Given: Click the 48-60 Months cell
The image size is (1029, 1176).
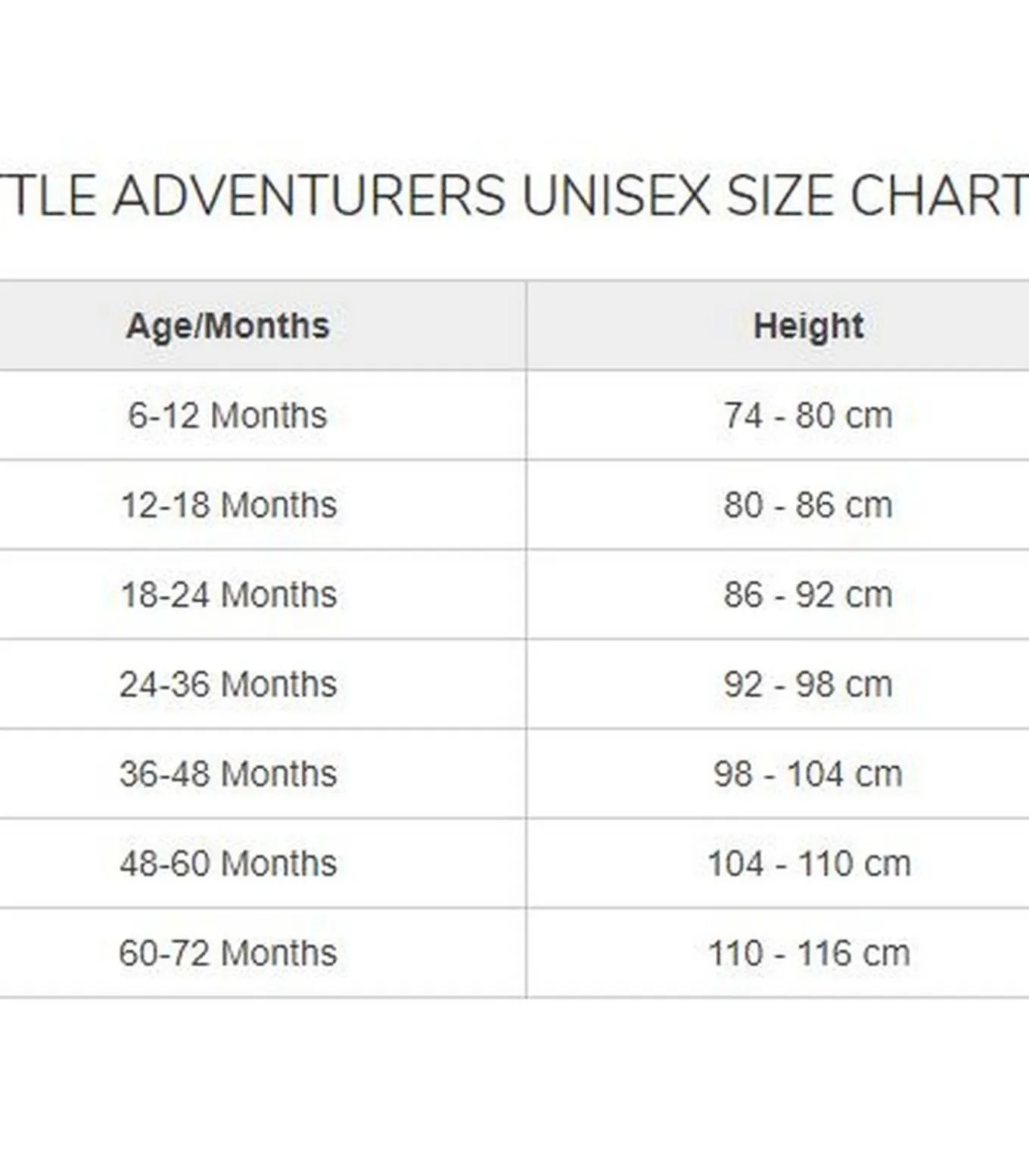Looking at the screenshot, I should 228,863.
